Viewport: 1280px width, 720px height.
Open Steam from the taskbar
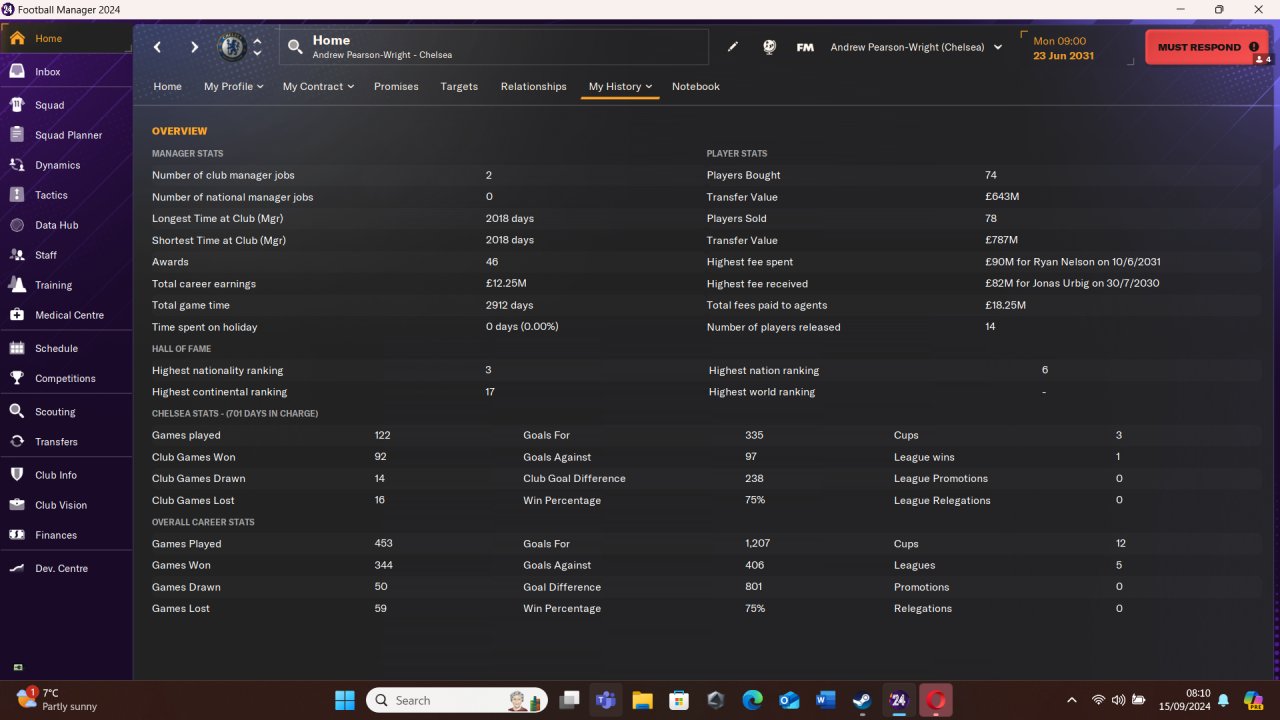[861, 700]
